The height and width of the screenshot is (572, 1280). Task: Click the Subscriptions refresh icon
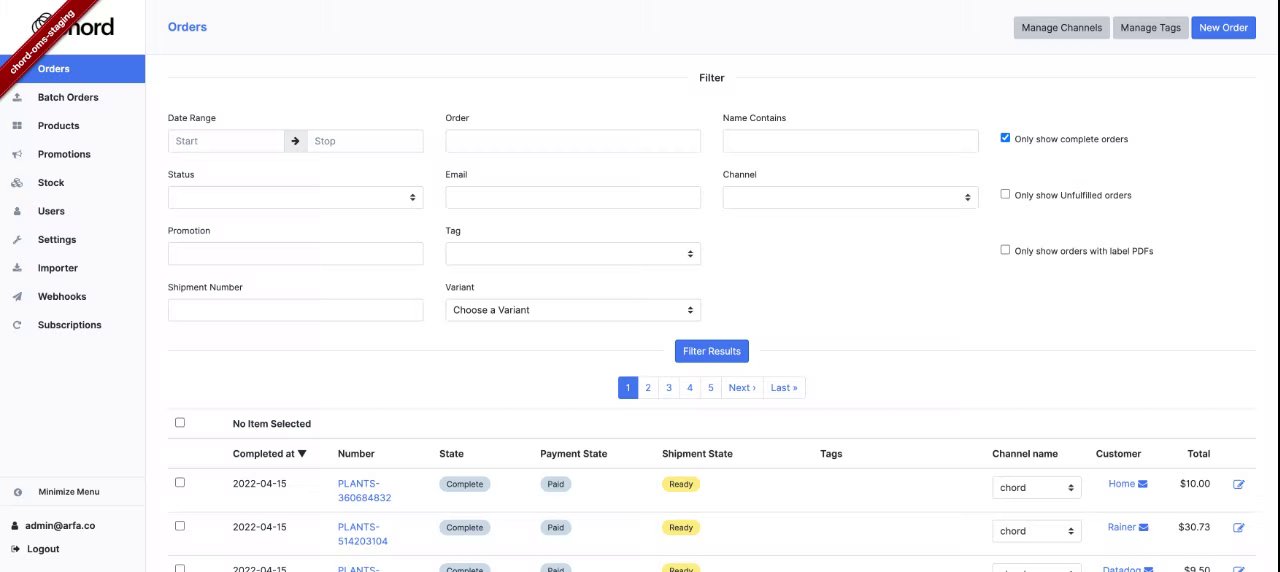pos(17,325)
